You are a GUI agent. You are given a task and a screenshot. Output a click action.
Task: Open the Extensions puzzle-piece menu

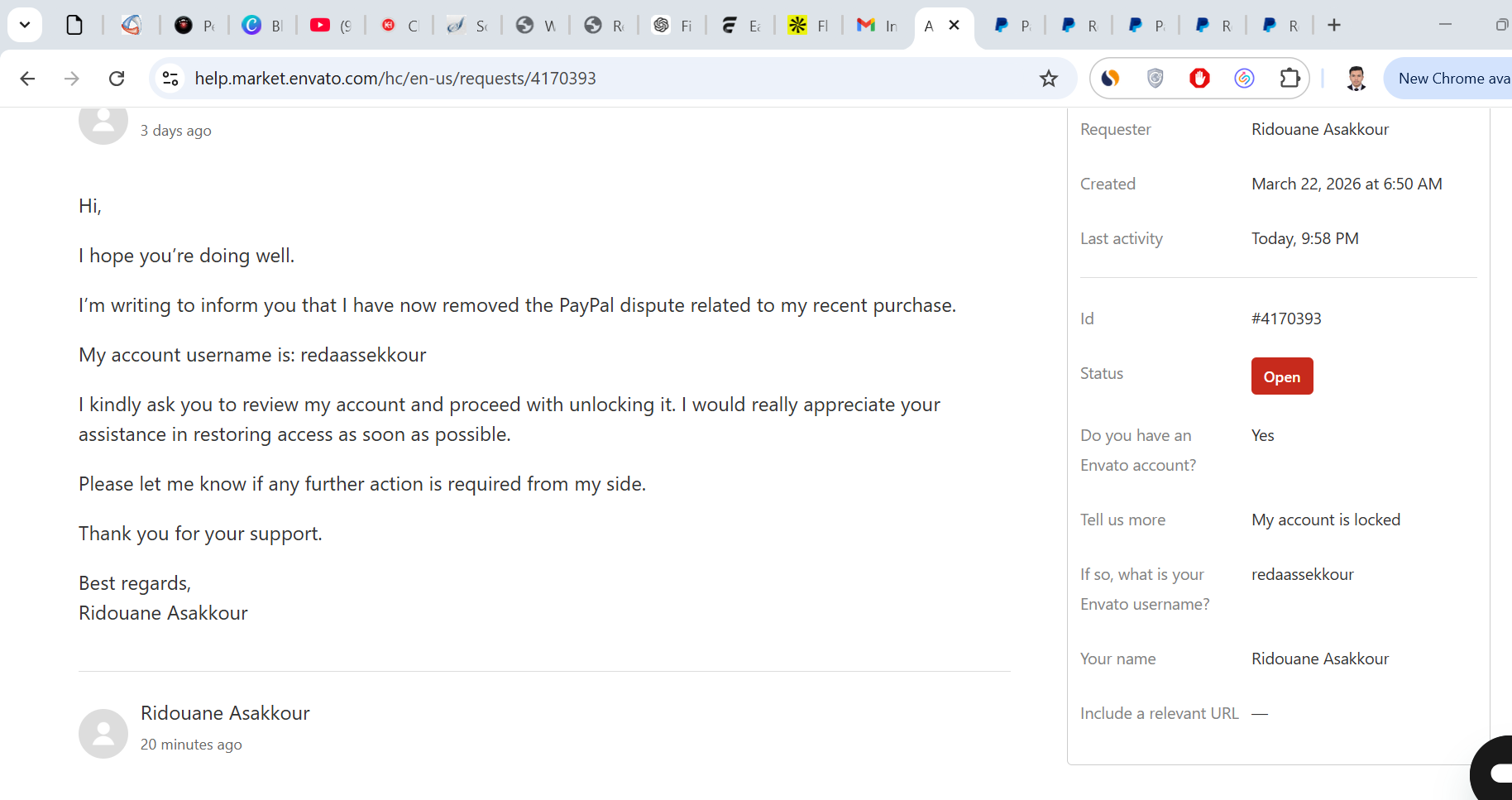click(1290, 79)
